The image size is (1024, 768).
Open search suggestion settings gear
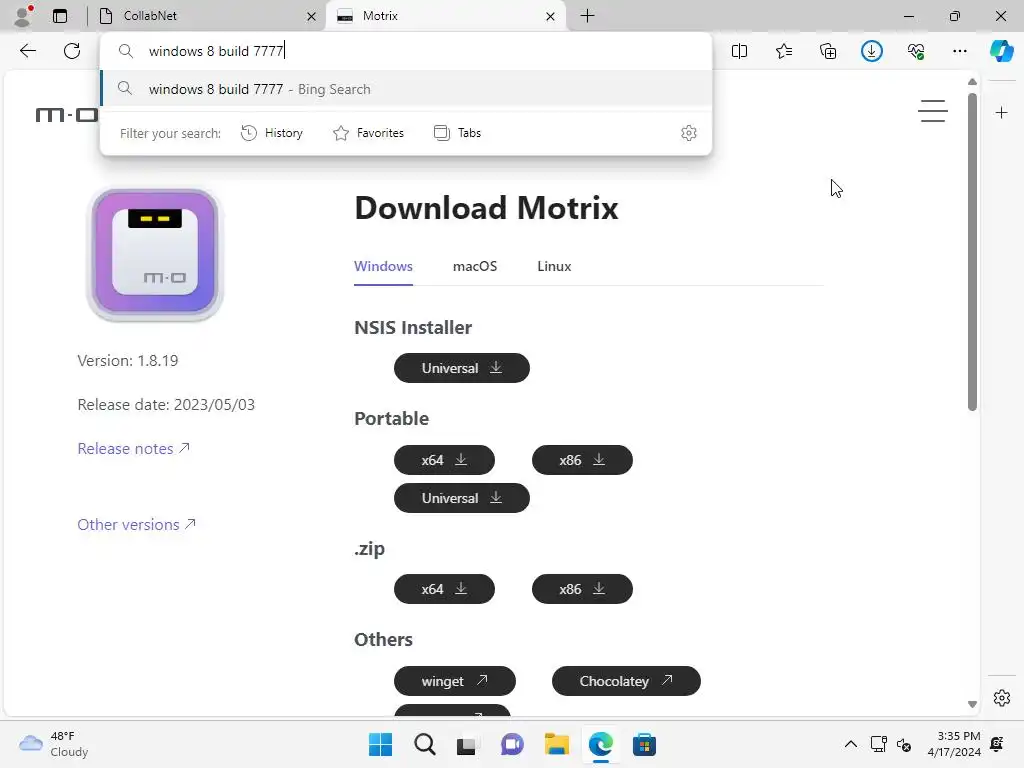[x=688, y=133]
